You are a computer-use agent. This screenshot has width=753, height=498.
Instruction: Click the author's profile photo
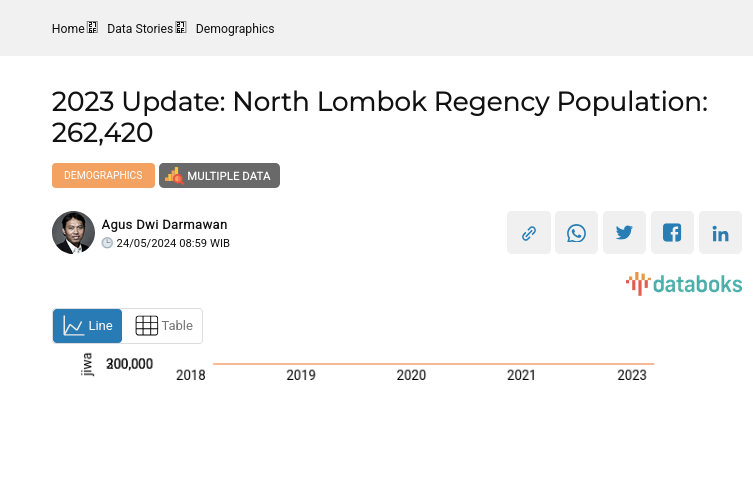pyautogui.click(x=73, y=233)
